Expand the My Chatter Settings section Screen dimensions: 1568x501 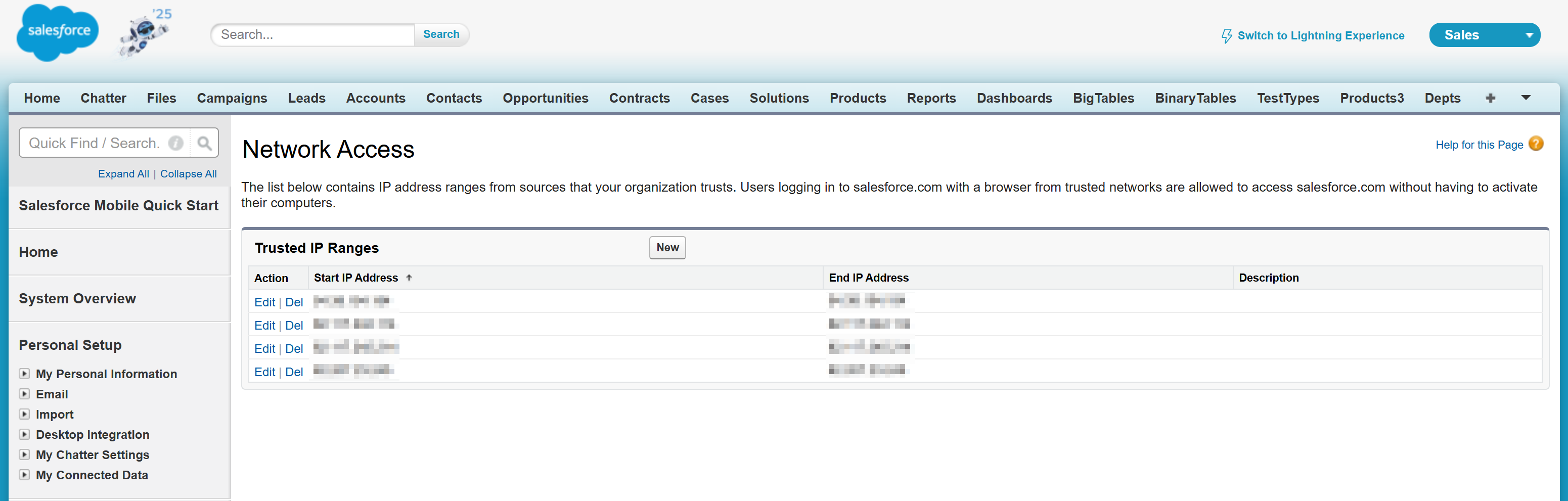(x=24, y=454)
